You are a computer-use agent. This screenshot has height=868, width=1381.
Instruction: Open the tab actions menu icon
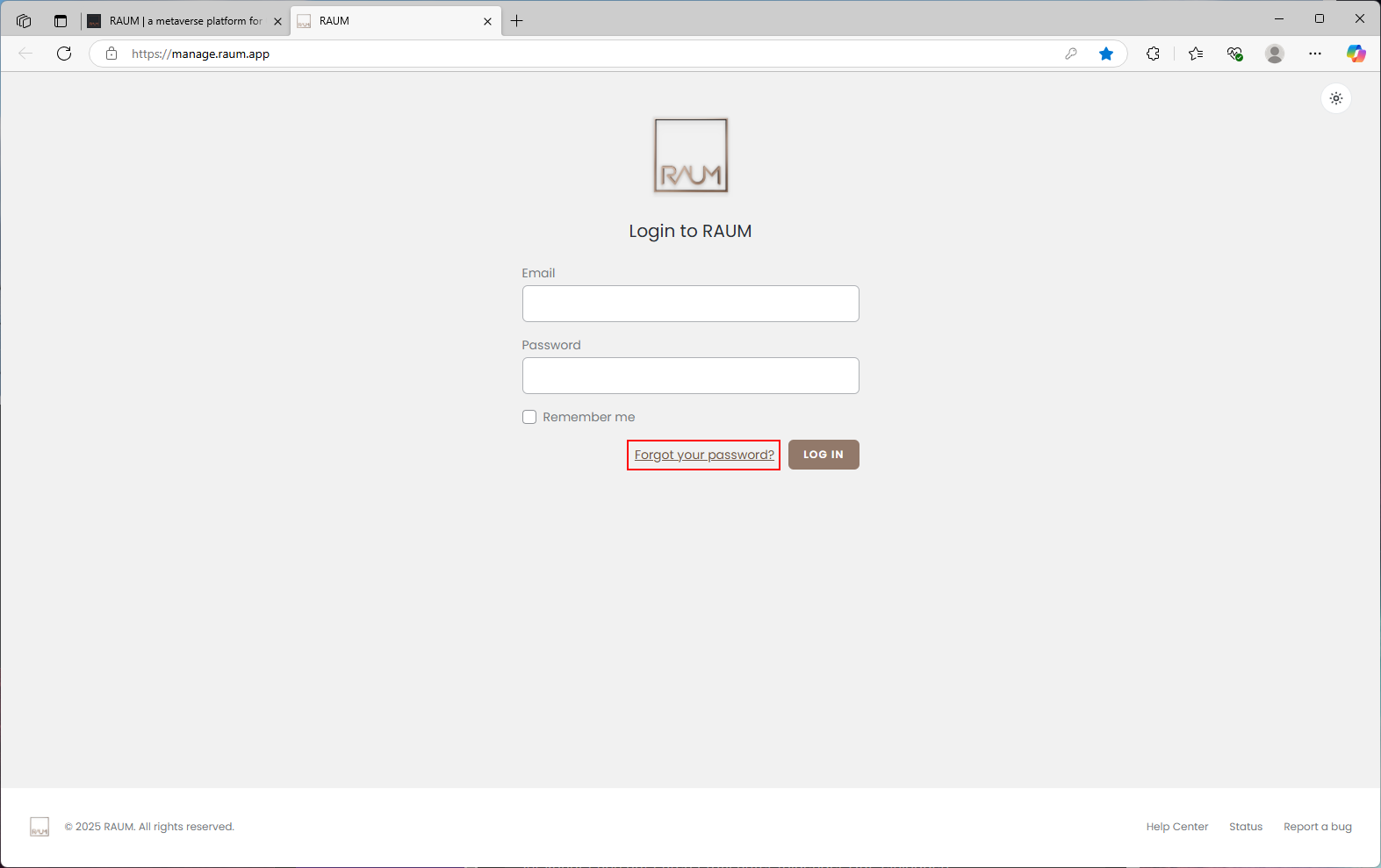[61, 21]
